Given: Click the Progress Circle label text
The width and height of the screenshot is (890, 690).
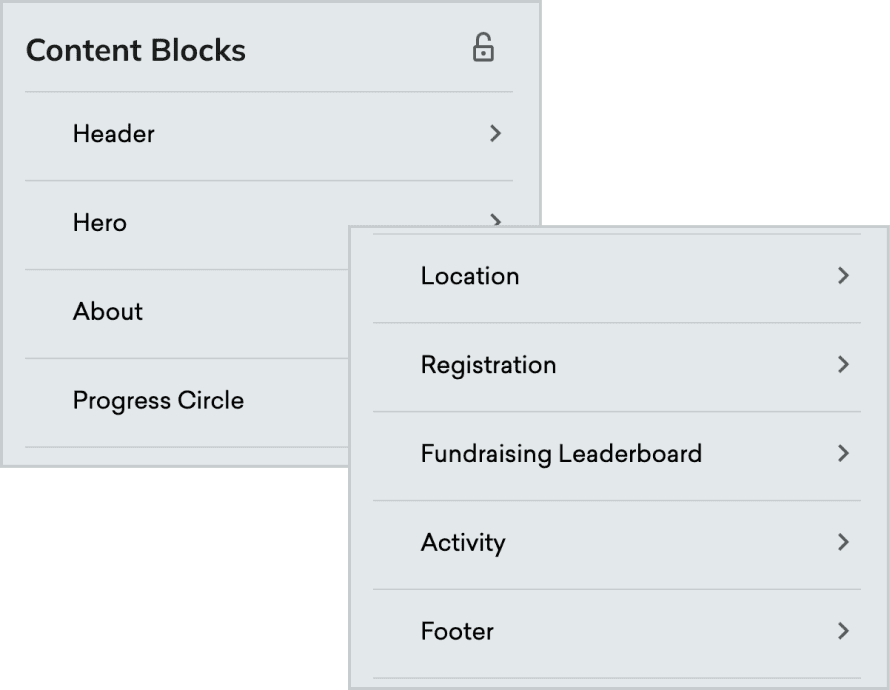Looking at the screenshot, I should [158, 401].
